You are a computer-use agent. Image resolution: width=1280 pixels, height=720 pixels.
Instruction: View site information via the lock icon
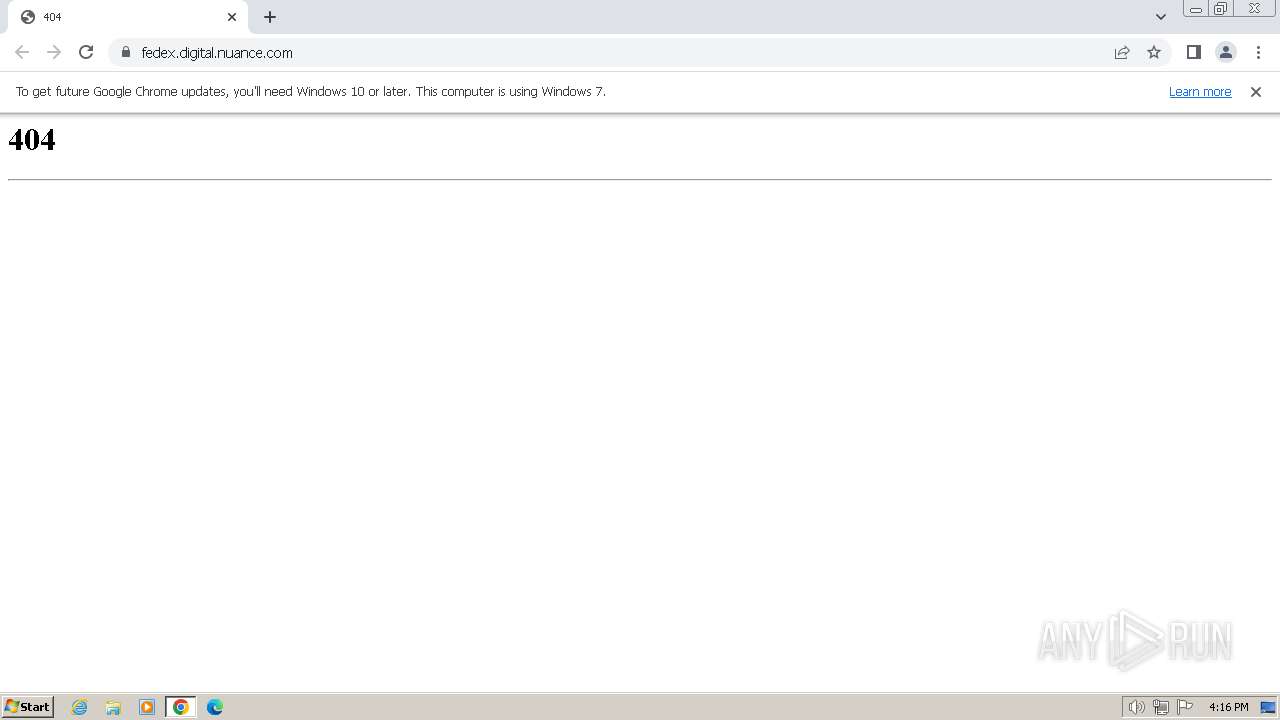click(125, 52)
